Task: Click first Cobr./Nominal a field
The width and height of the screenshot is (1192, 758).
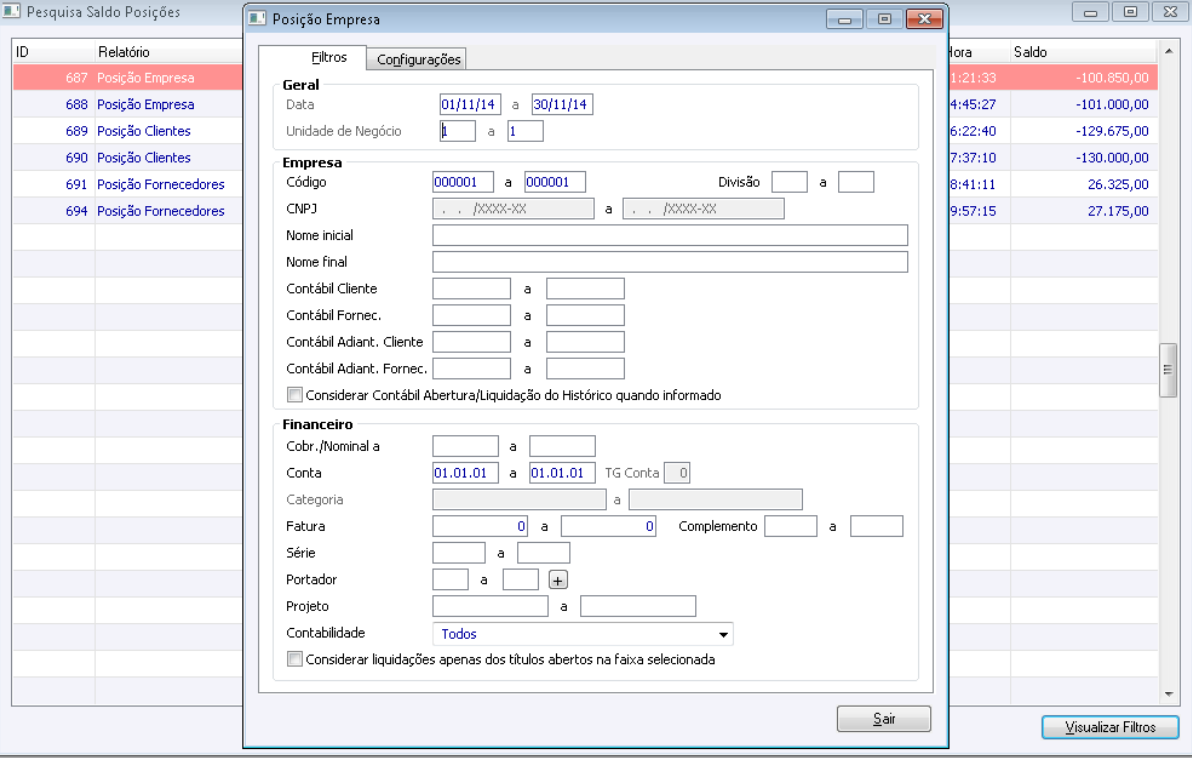Action: point(465,446)
